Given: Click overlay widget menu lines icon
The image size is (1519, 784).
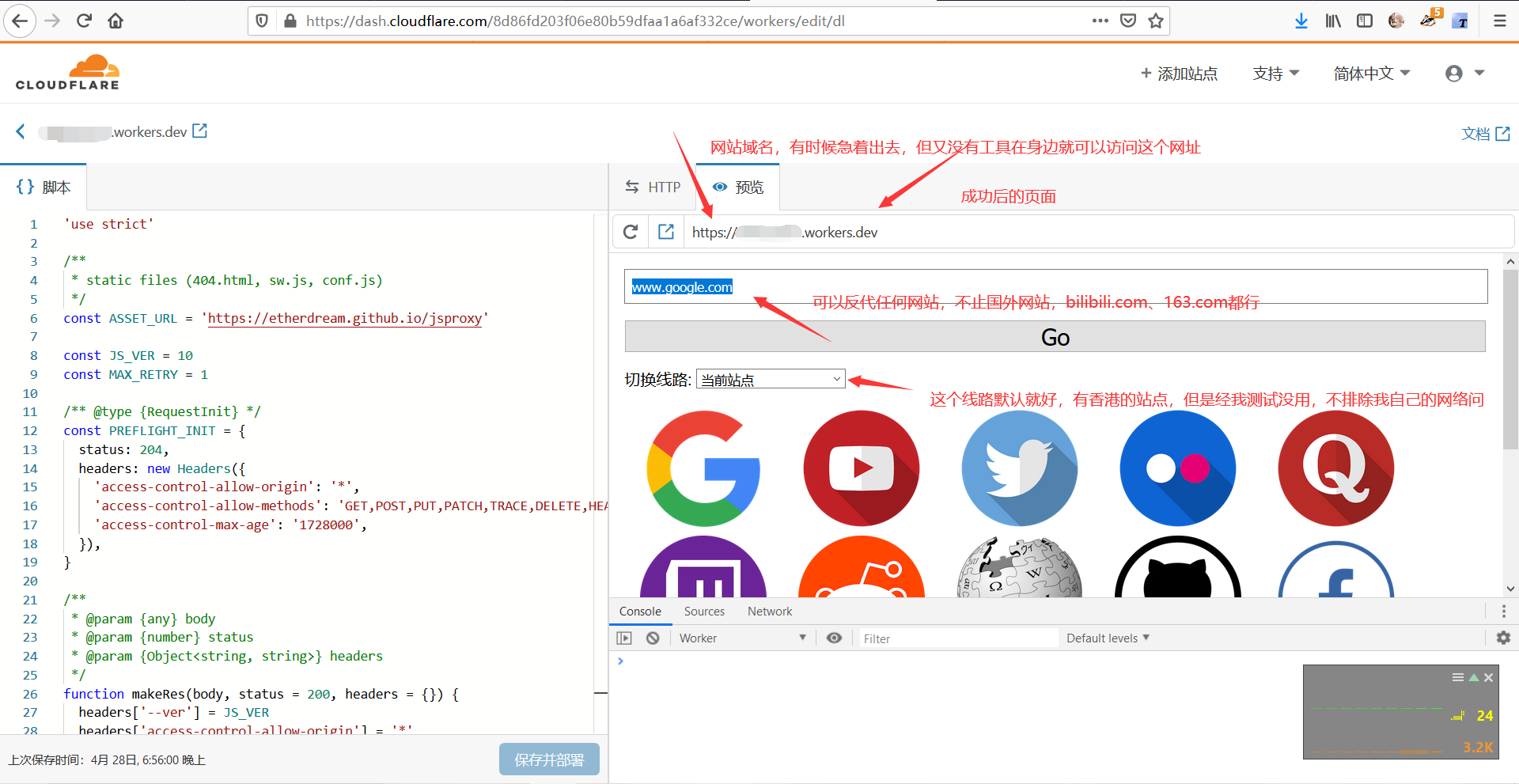Looking at the screenshot, I should pyautogui.click(x=1457, y=677).
